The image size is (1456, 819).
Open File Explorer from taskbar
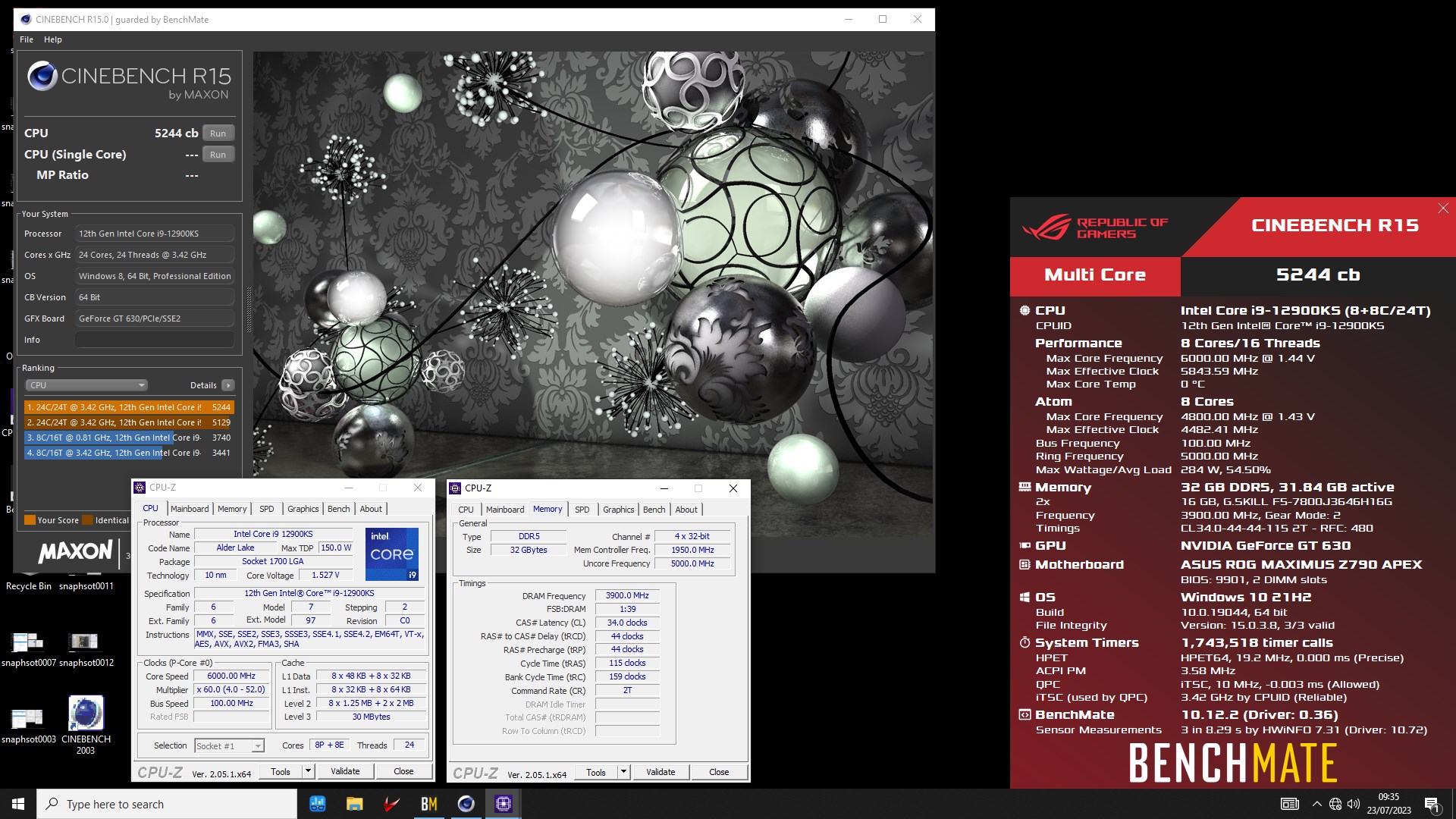coord(354,804)
